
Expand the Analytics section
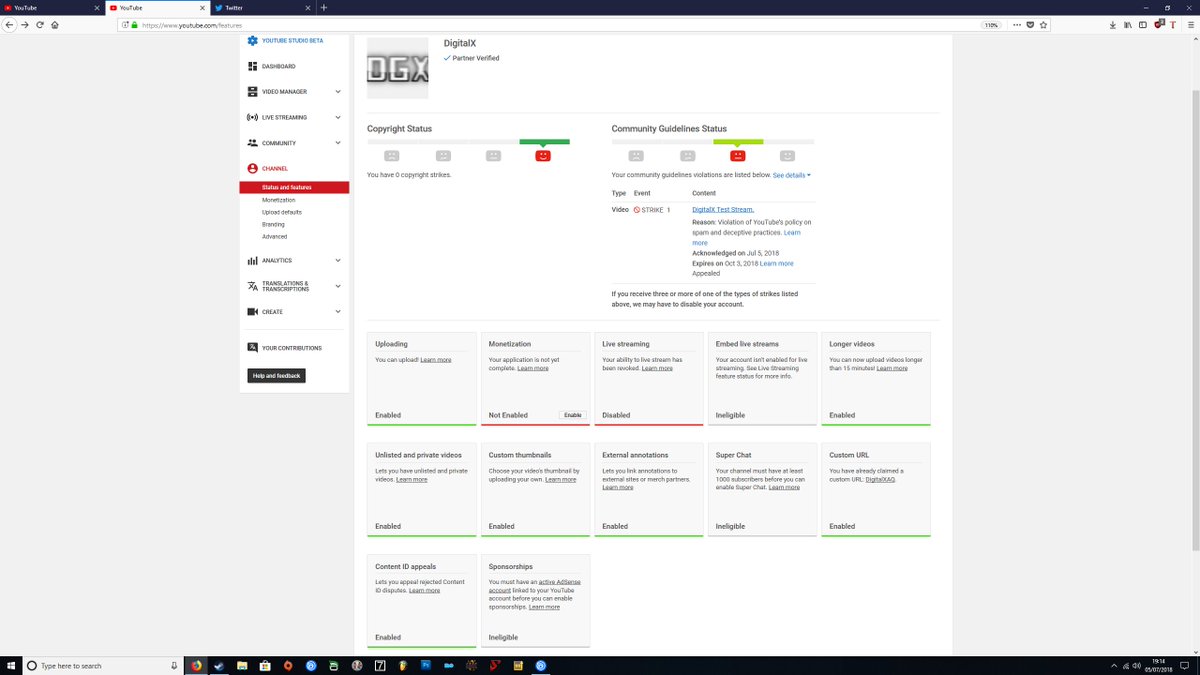point(338,260)
